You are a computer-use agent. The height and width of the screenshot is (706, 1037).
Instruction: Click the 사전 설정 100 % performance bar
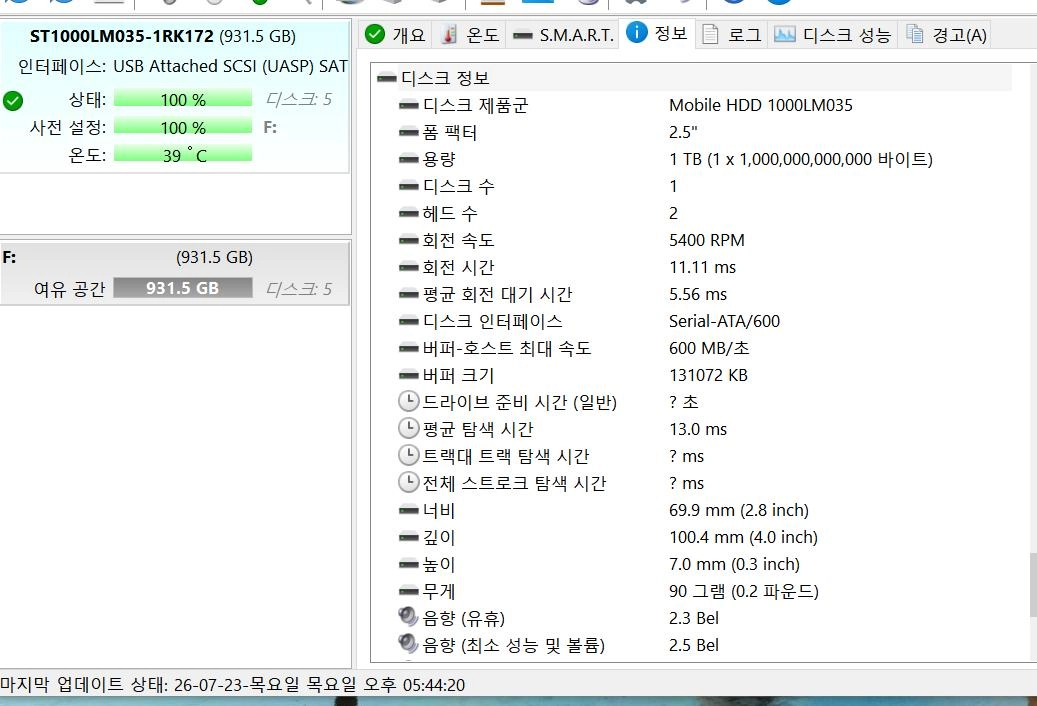[183, 127]
